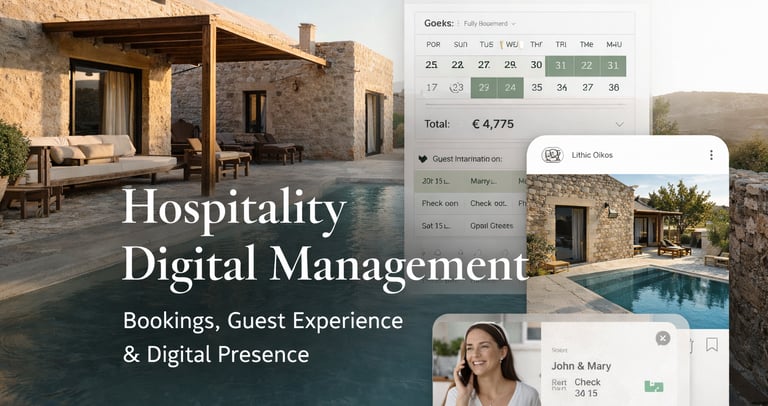Click the Lithic Oikos title text
This screenshot has width=768, height=406.
pyautogui.click(x=592, y=155)
